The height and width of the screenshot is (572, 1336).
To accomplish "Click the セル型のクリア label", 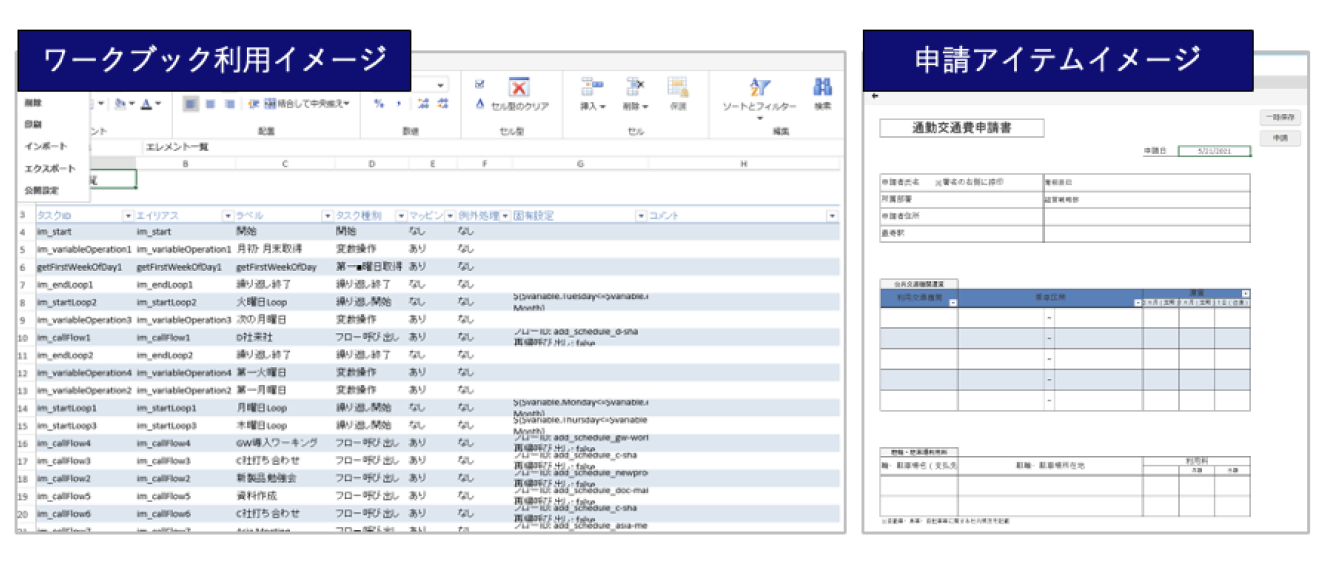I will 520,105.
